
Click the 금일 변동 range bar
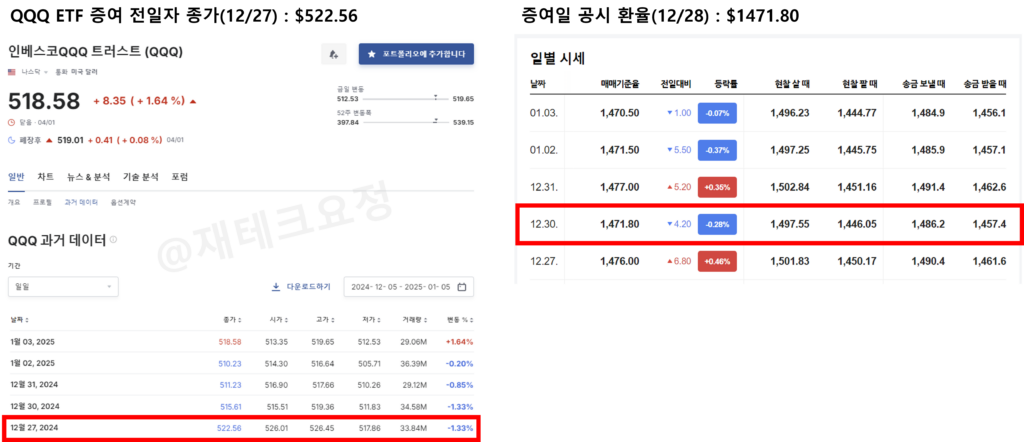point(405,99)
